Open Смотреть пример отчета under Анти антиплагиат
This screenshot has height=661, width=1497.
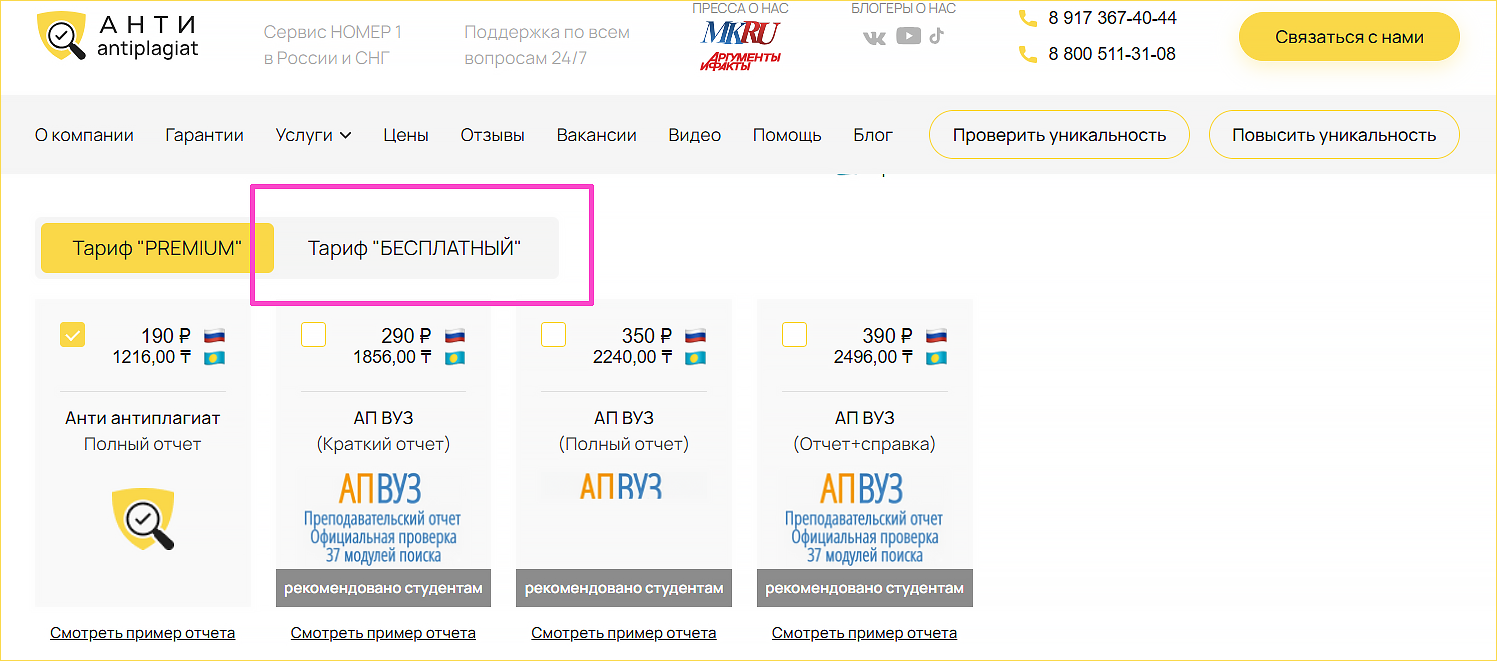click(x=142, y=632)
